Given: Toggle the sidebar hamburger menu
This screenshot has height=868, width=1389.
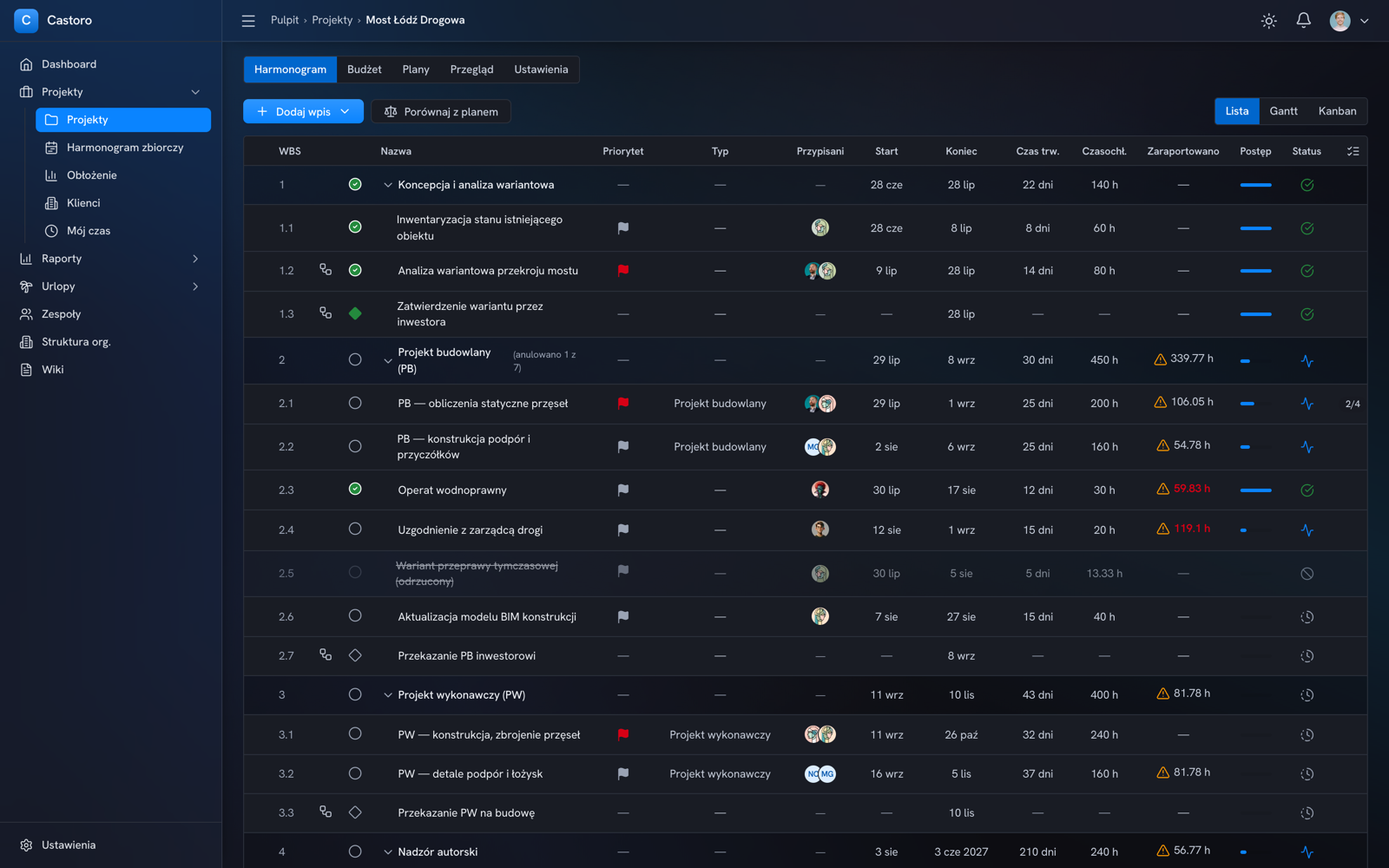Looking at the screenshot, I should click(248, 21).
